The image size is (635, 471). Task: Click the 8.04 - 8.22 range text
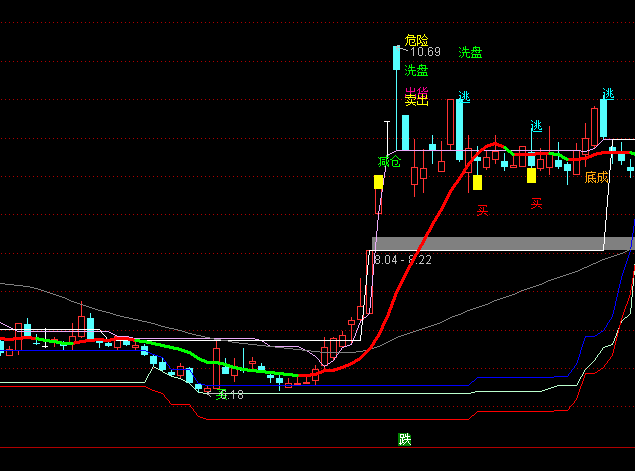pyautogui.click(x=402, y=260)
